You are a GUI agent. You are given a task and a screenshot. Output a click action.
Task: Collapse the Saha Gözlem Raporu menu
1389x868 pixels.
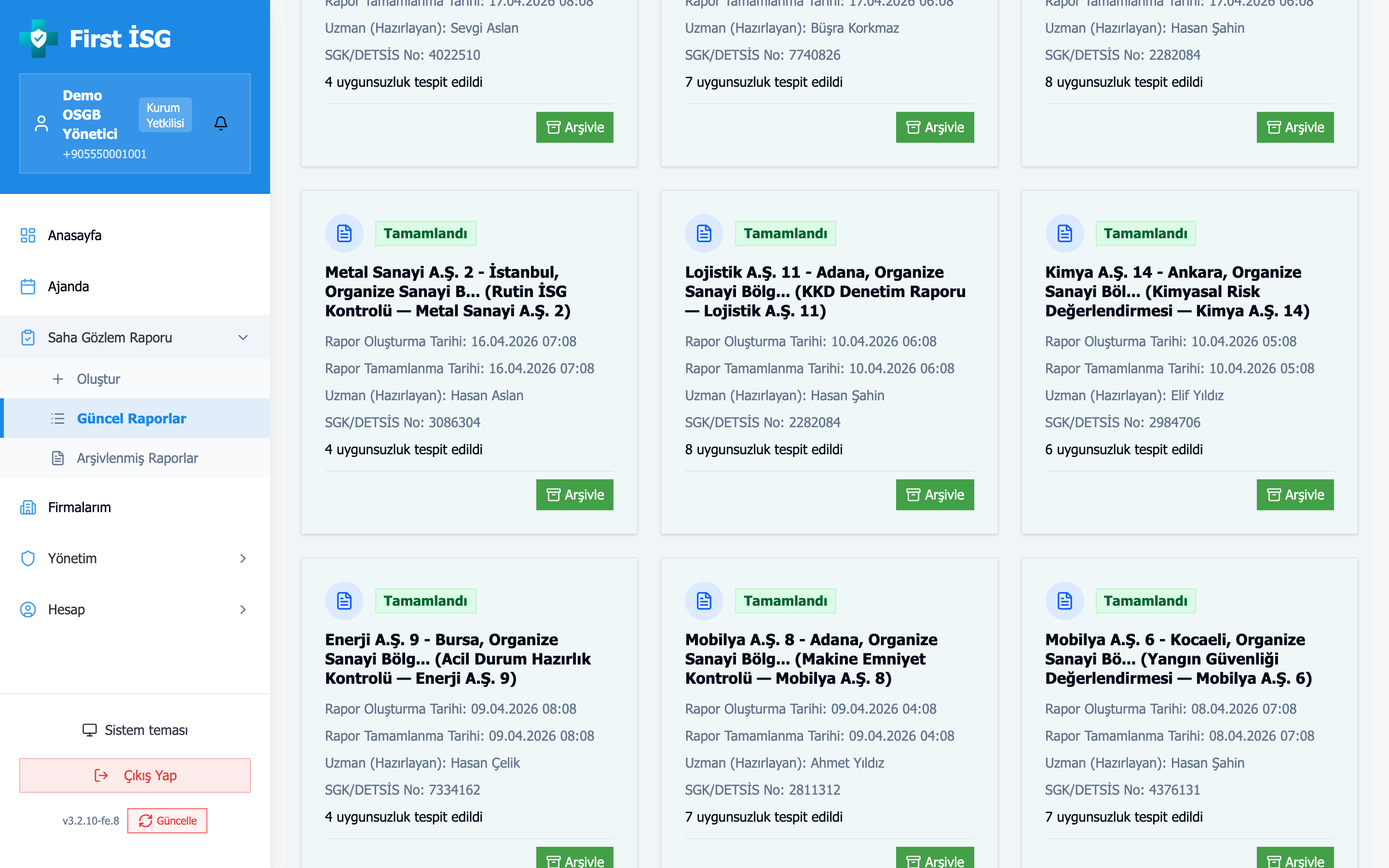point(243,338)
